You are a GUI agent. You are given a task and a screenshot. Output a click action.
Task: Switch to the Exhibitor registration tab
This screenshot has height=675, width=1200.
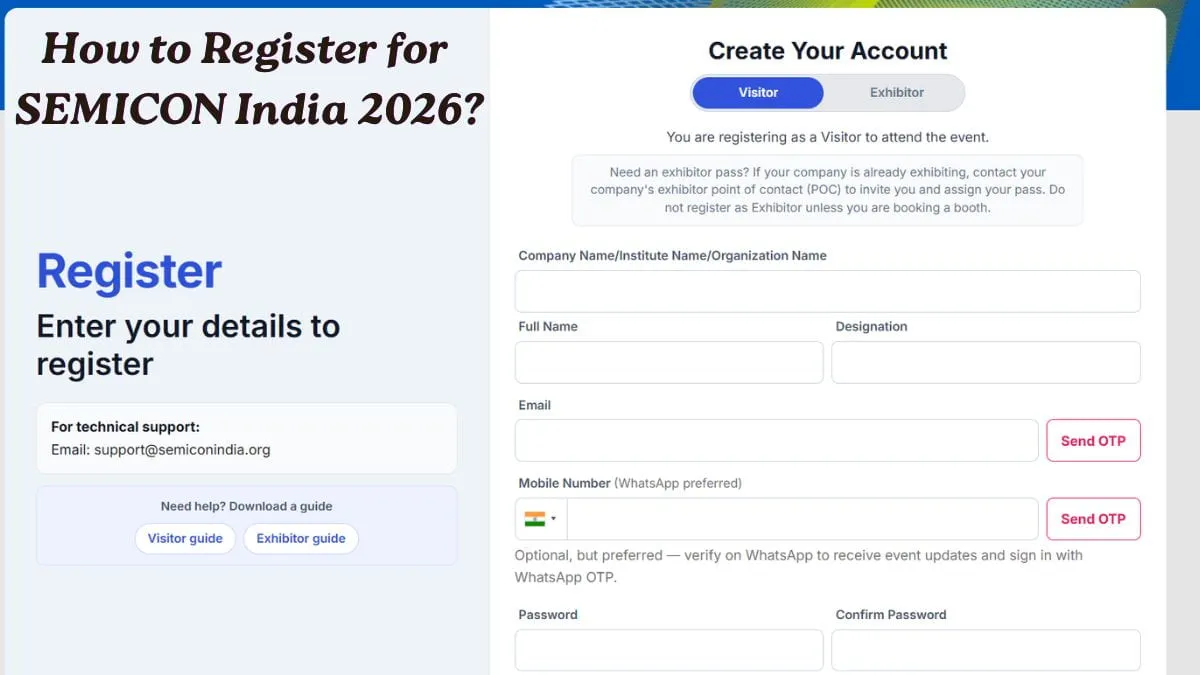[896, 93]
